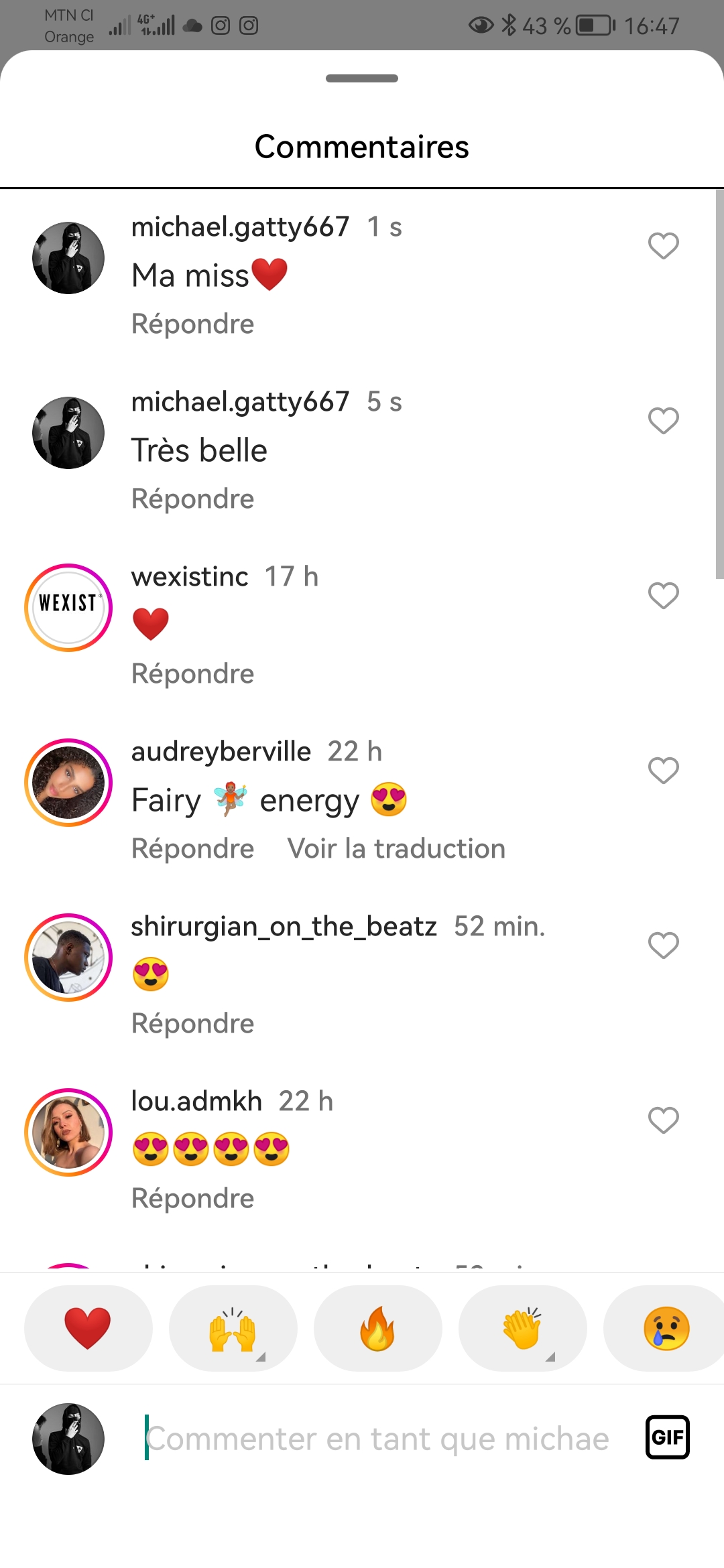
Task: Focus the comment text field
Action: [377, 1439]
